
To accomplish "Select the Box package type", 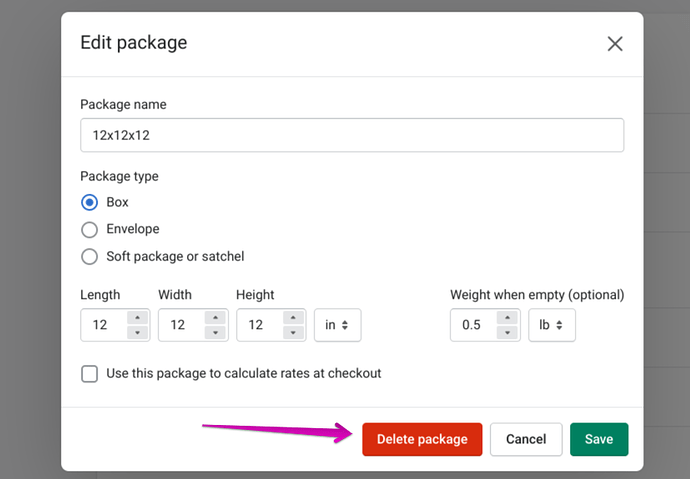I will (89, 202).
